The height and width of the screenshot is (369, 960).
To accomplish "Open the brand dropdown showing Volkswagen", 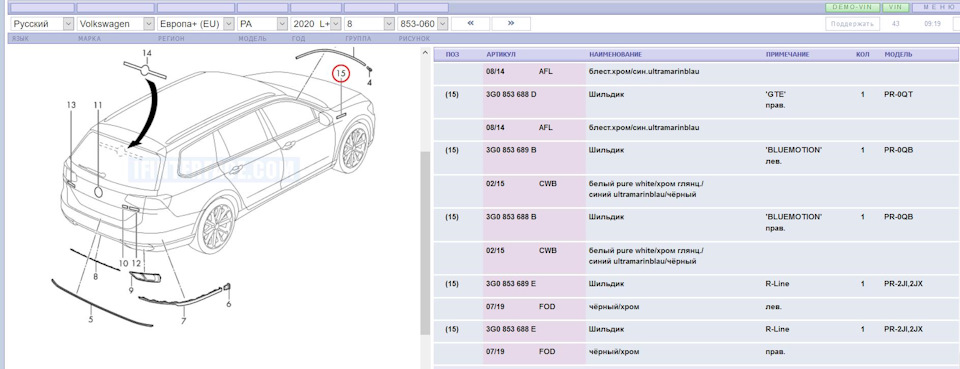I will click(x=115, y=24).
